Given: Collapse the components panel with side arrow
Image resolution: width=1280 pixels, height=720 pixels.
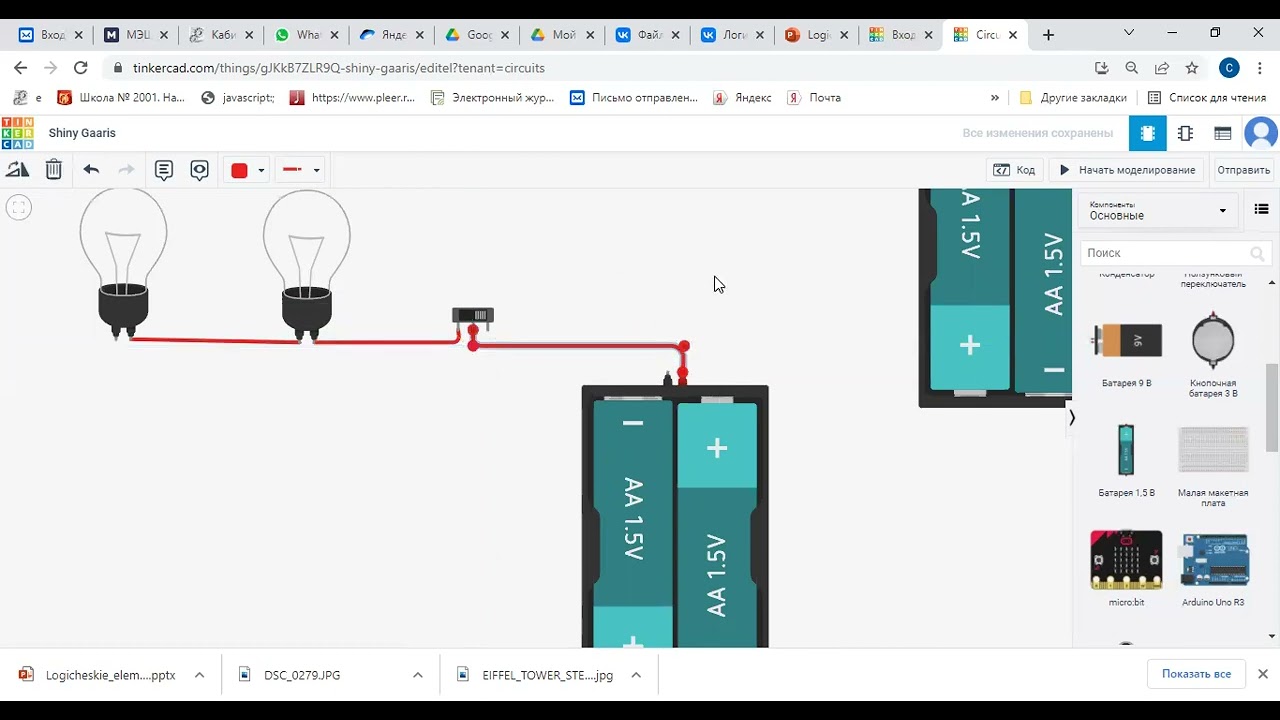Looking at the screenshot, I should 1072,418.
